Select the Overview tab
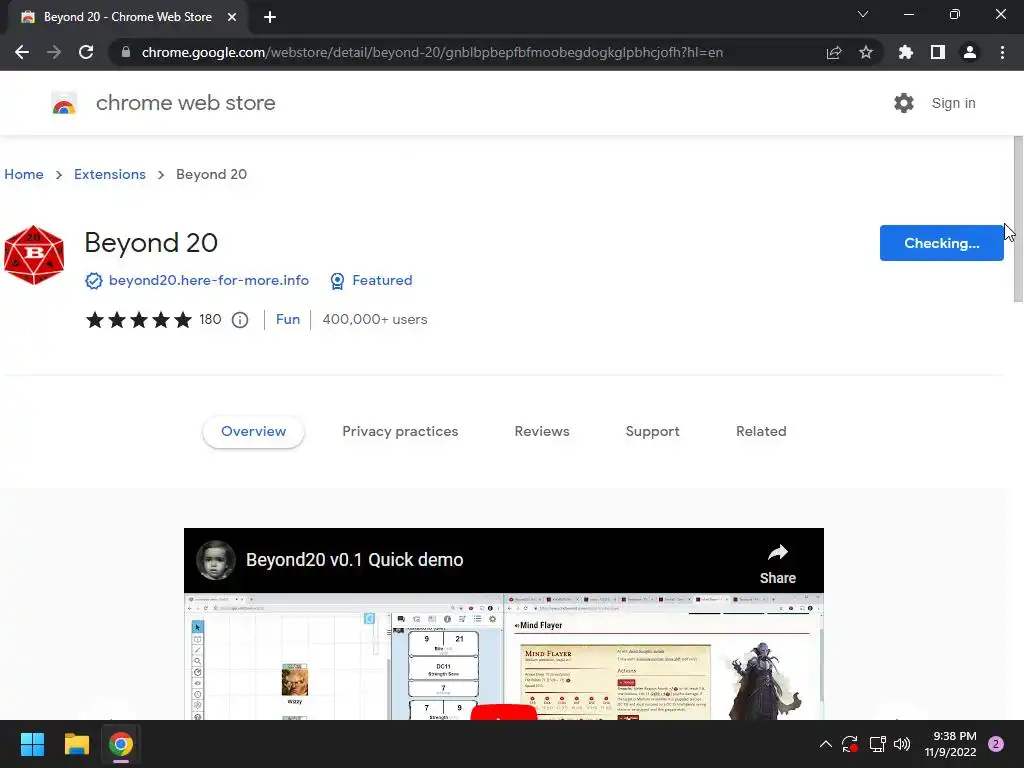The width and height of the screenshot is (1024, 768). tap(253, 432)
